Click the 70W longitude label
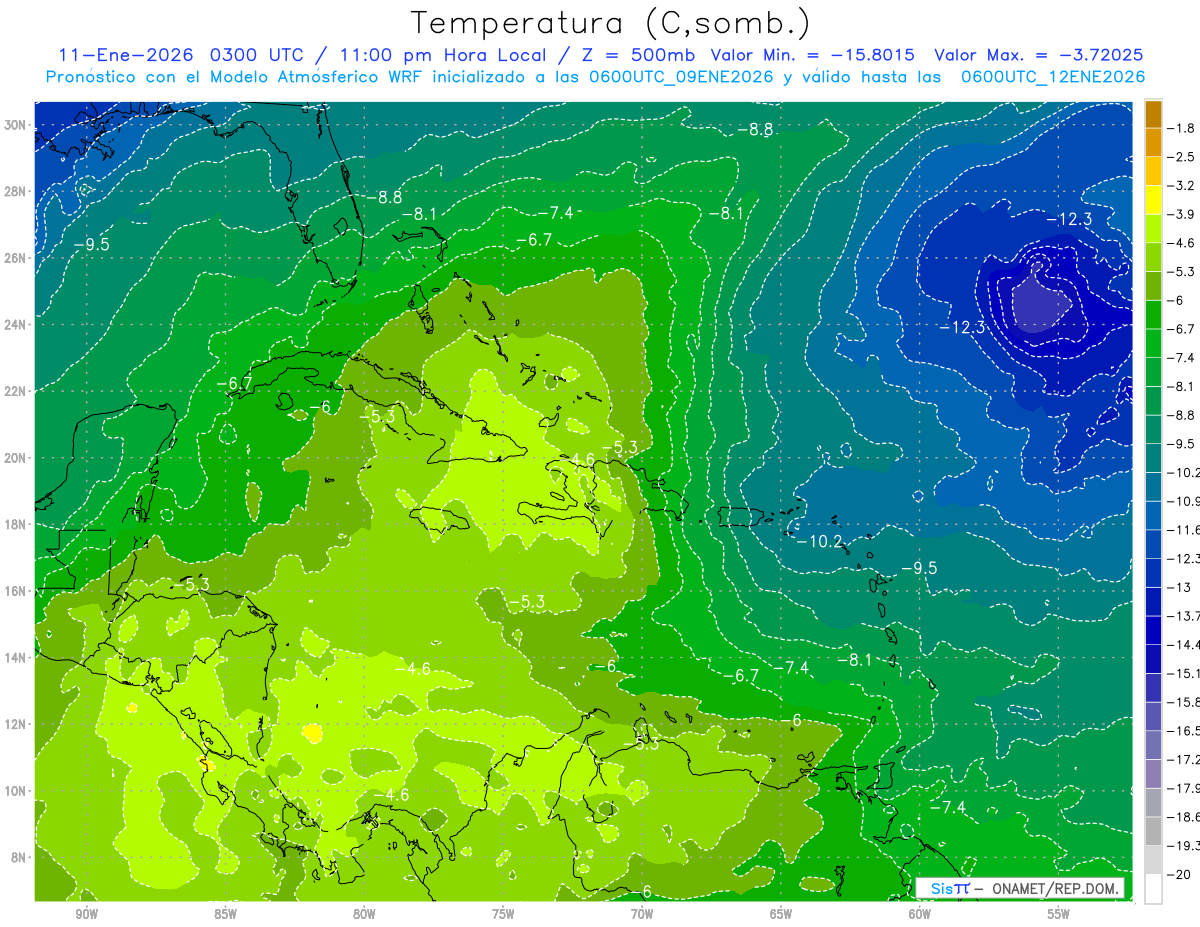The image size is (1200, 927). 642,914
